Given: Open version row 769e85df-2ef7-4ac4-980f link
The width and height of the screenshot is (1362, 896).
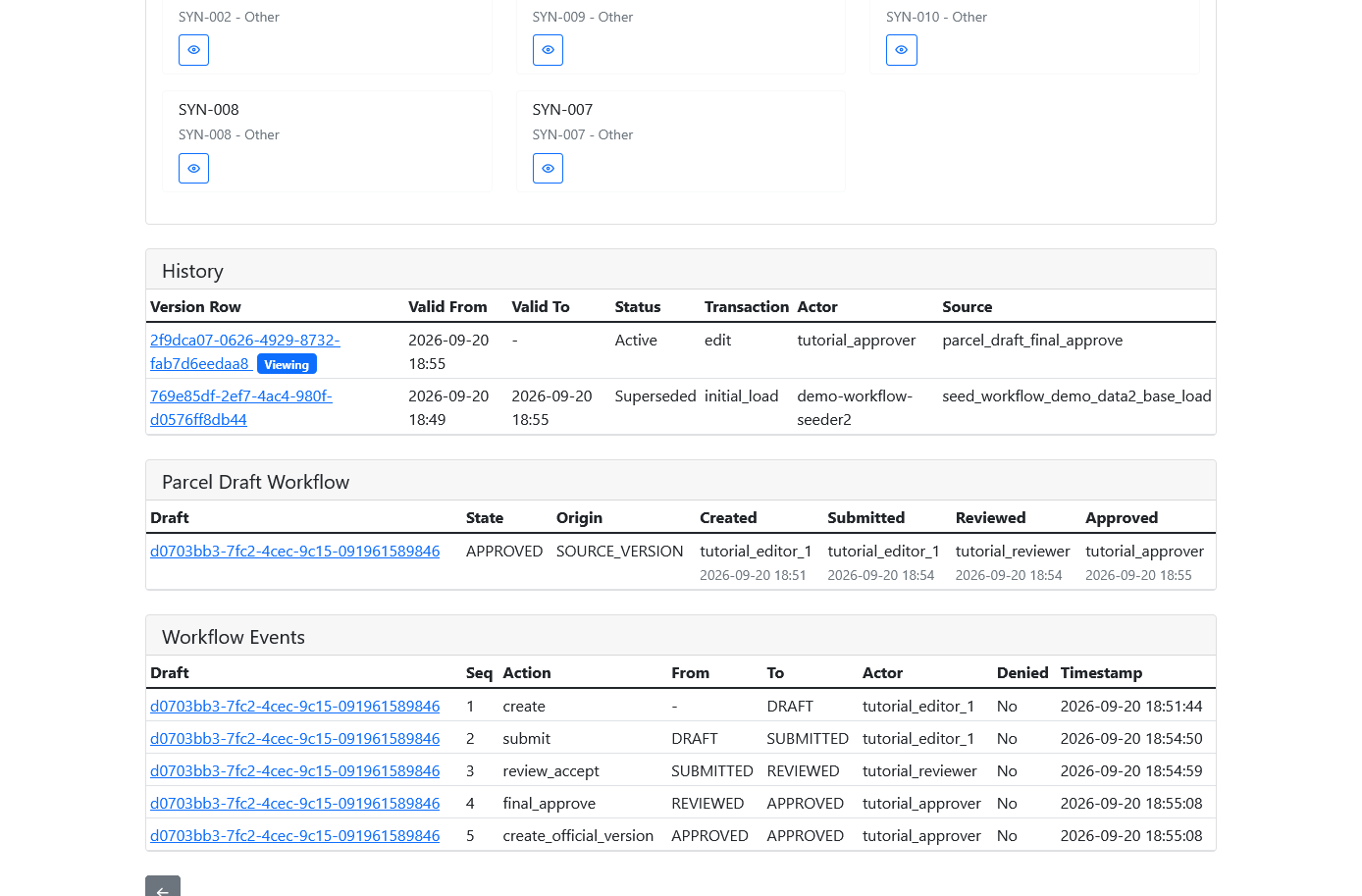Looking at the screenshot, I should click(241, 407).
